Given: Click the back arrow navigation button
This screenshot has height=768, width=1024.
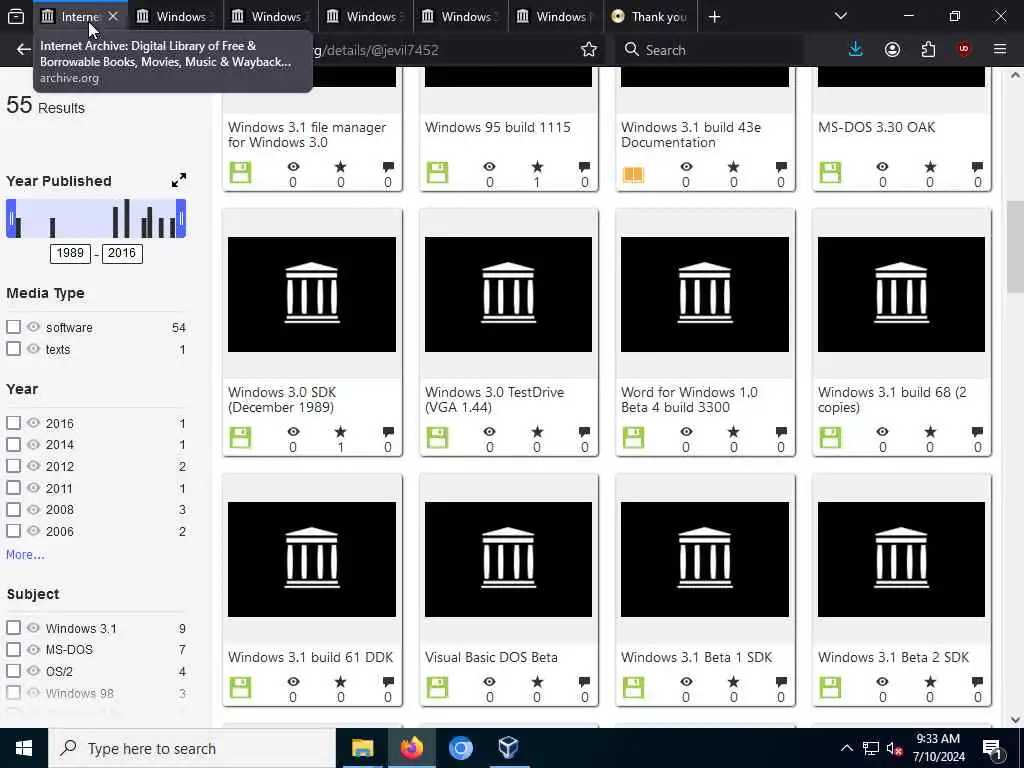Looking at the screenshot, I should 24,50.
